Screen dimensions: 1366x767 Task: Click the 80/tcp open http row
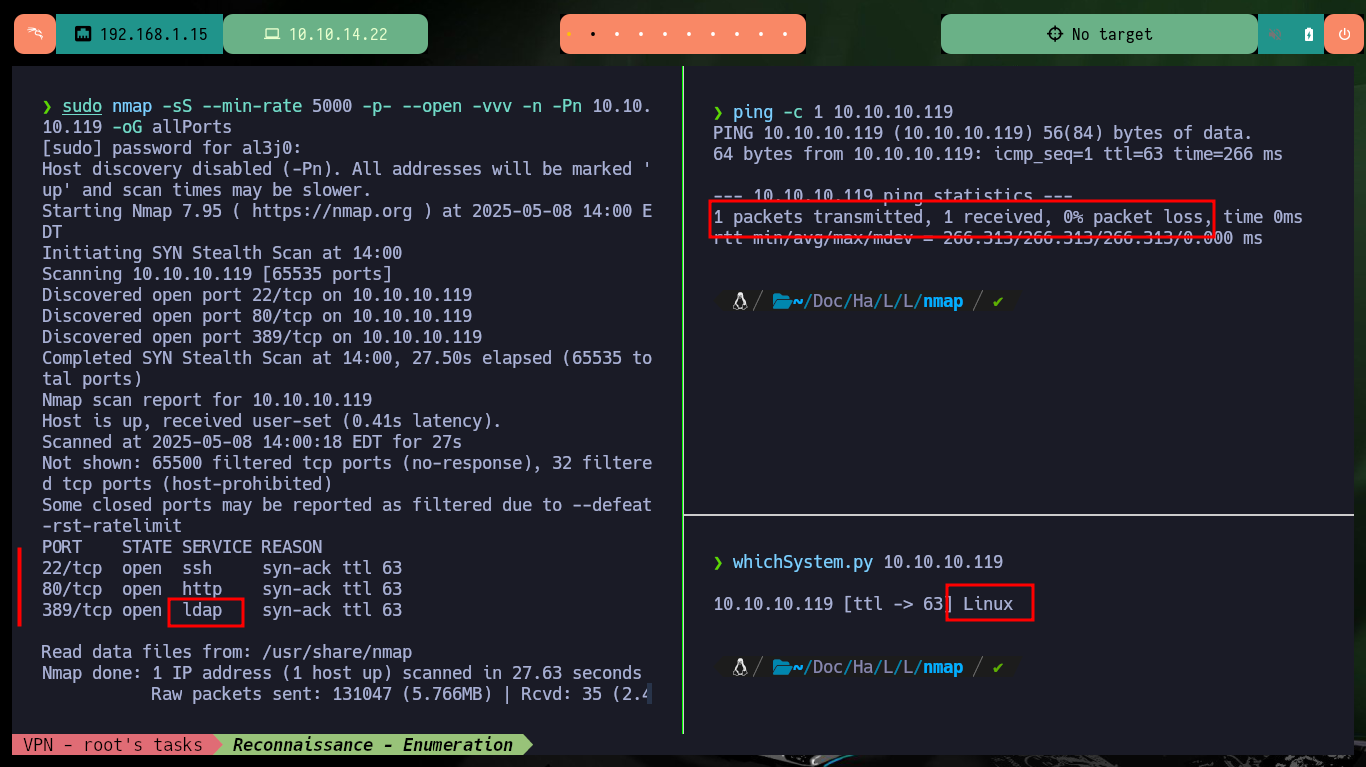[222, 589]
